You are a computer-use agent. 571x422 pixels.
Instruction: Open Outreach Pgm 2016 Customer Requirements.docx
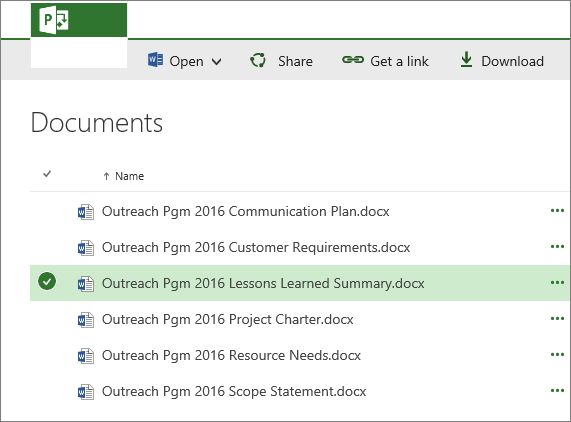point(256,248)
